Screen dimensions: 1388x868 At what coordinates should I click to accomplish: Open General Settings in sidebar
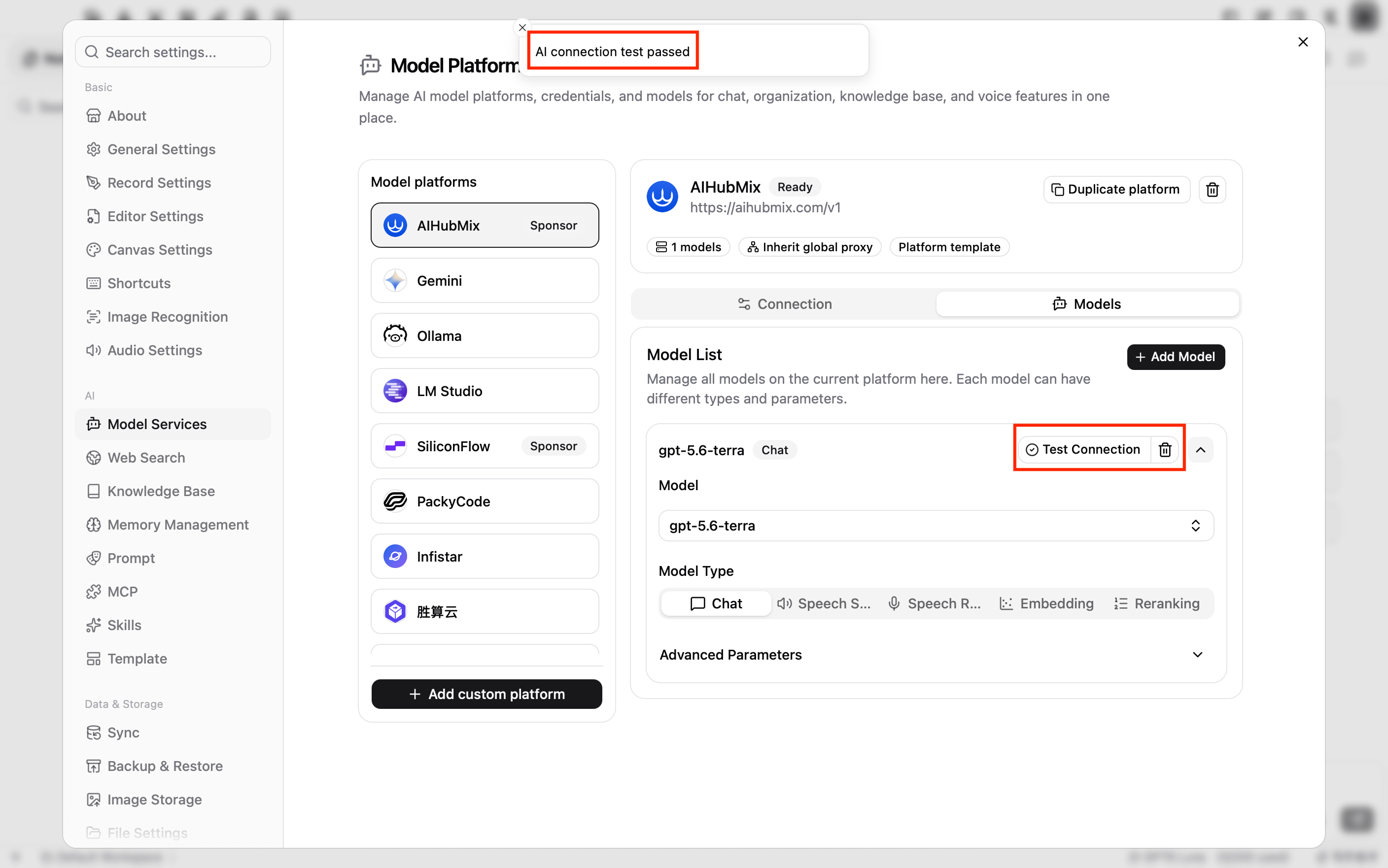173,149
